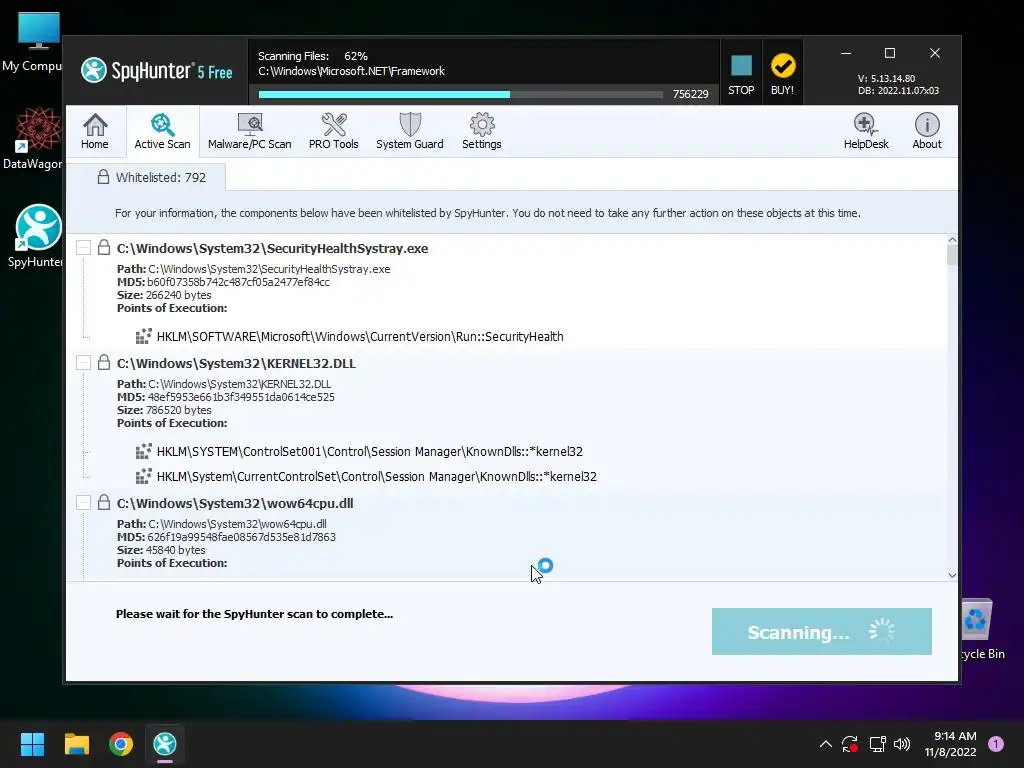Open the PRO Tools section
Screen dimensions: 1024x768
[x=334, y=131]
